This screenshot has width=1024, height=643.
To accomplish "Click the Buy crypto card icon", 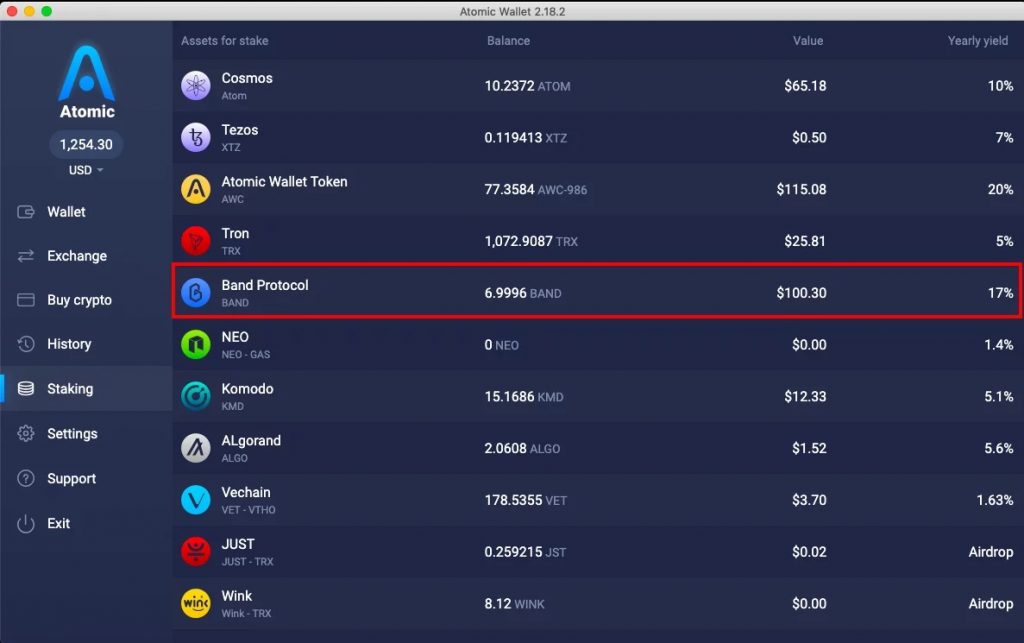I will click(25, 300).
